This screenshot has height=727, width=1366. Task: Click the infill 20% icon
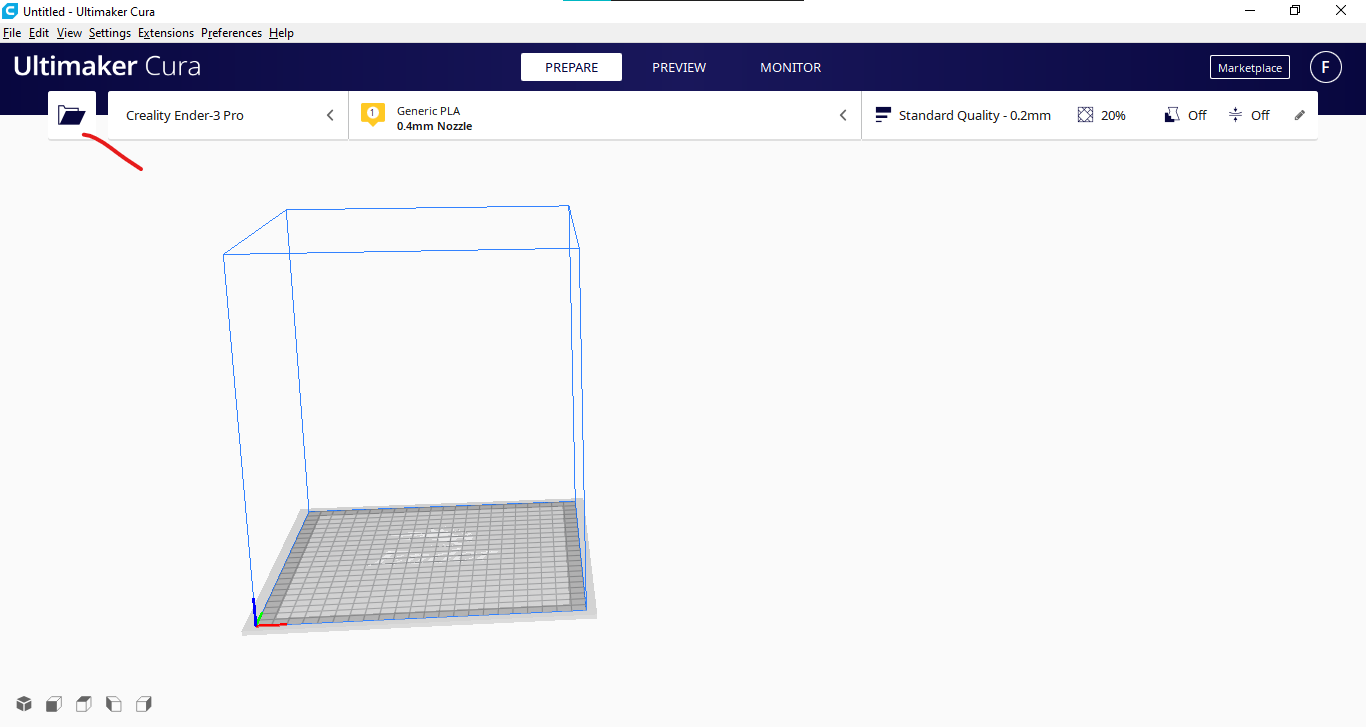click(1085, 115)
